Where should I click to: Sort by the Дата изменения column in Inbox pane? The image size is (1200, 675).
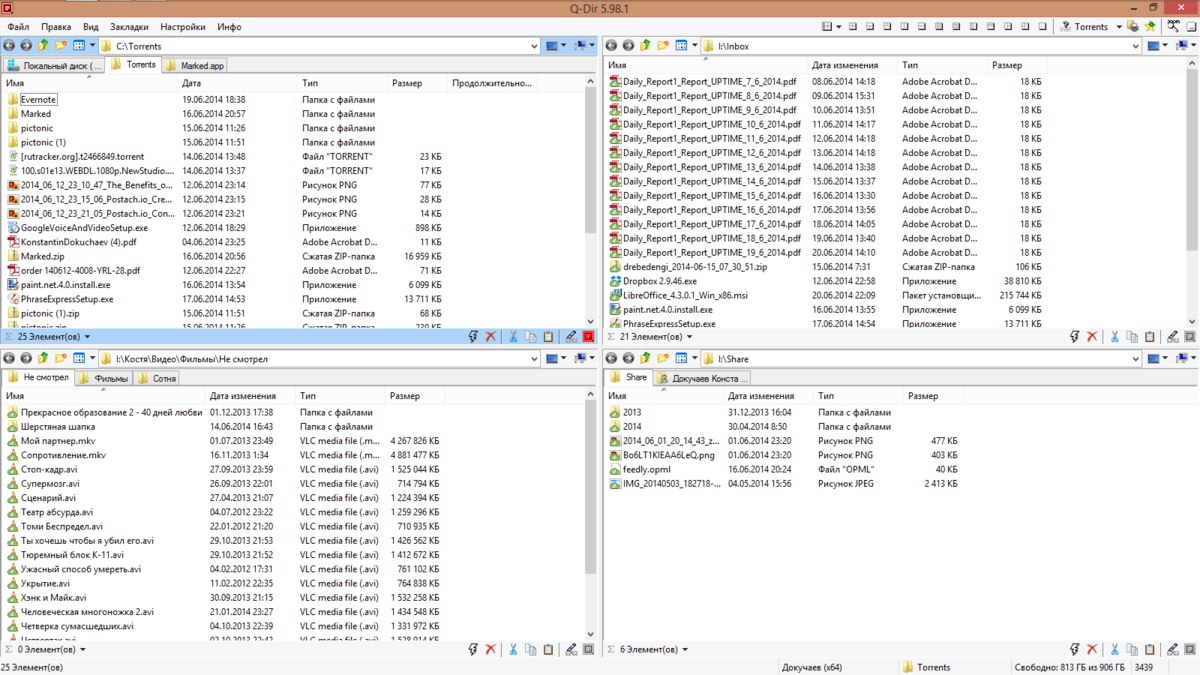(x=845, y=65)
